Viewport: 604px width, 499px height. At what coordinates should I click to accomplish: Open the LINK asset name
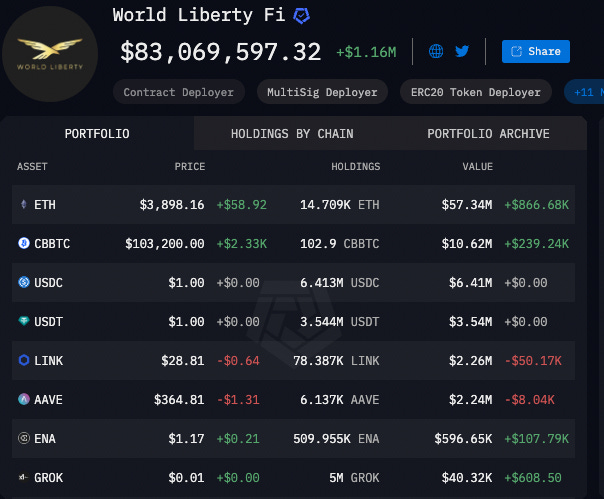(49, 361)
